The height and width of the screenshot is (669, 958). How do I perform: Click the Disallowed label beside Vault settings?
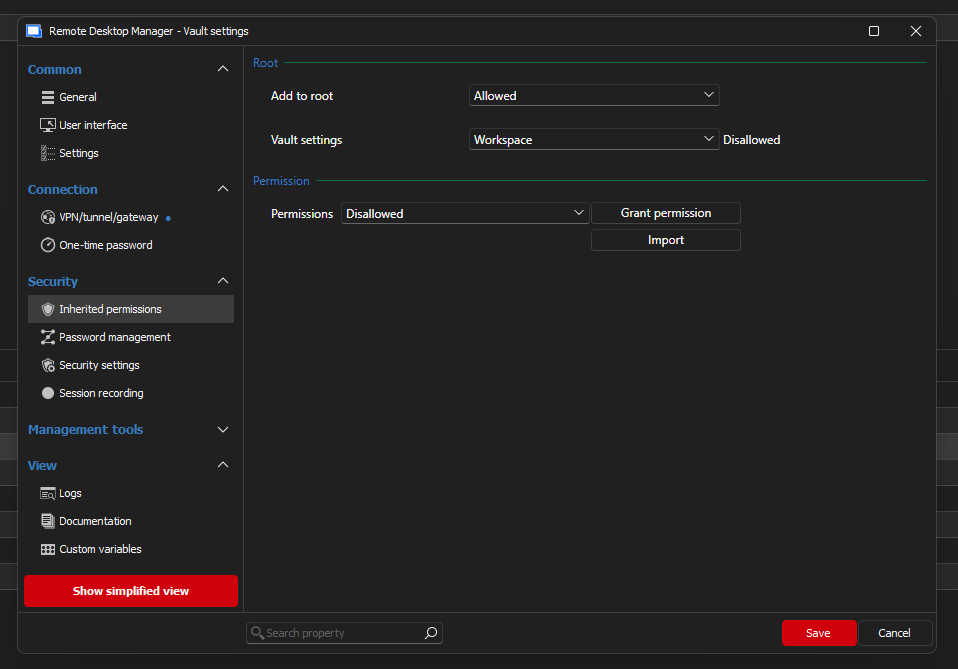(x=751, y=140)
